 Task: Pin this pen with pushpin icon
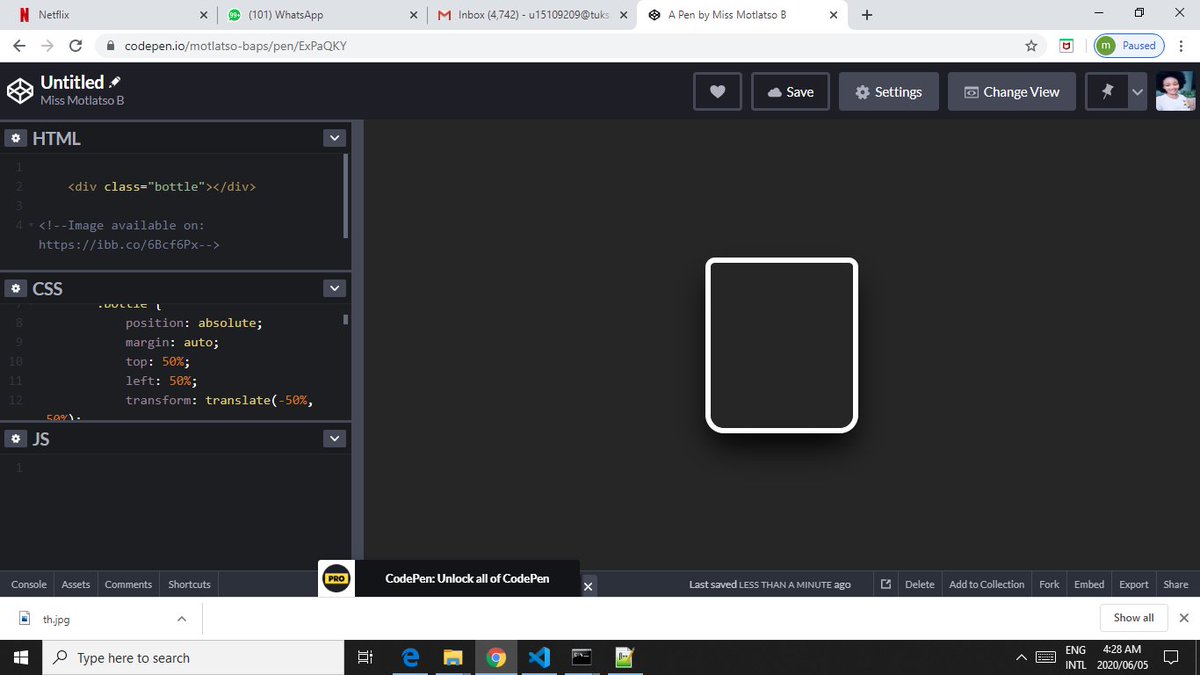[1107, 91]
